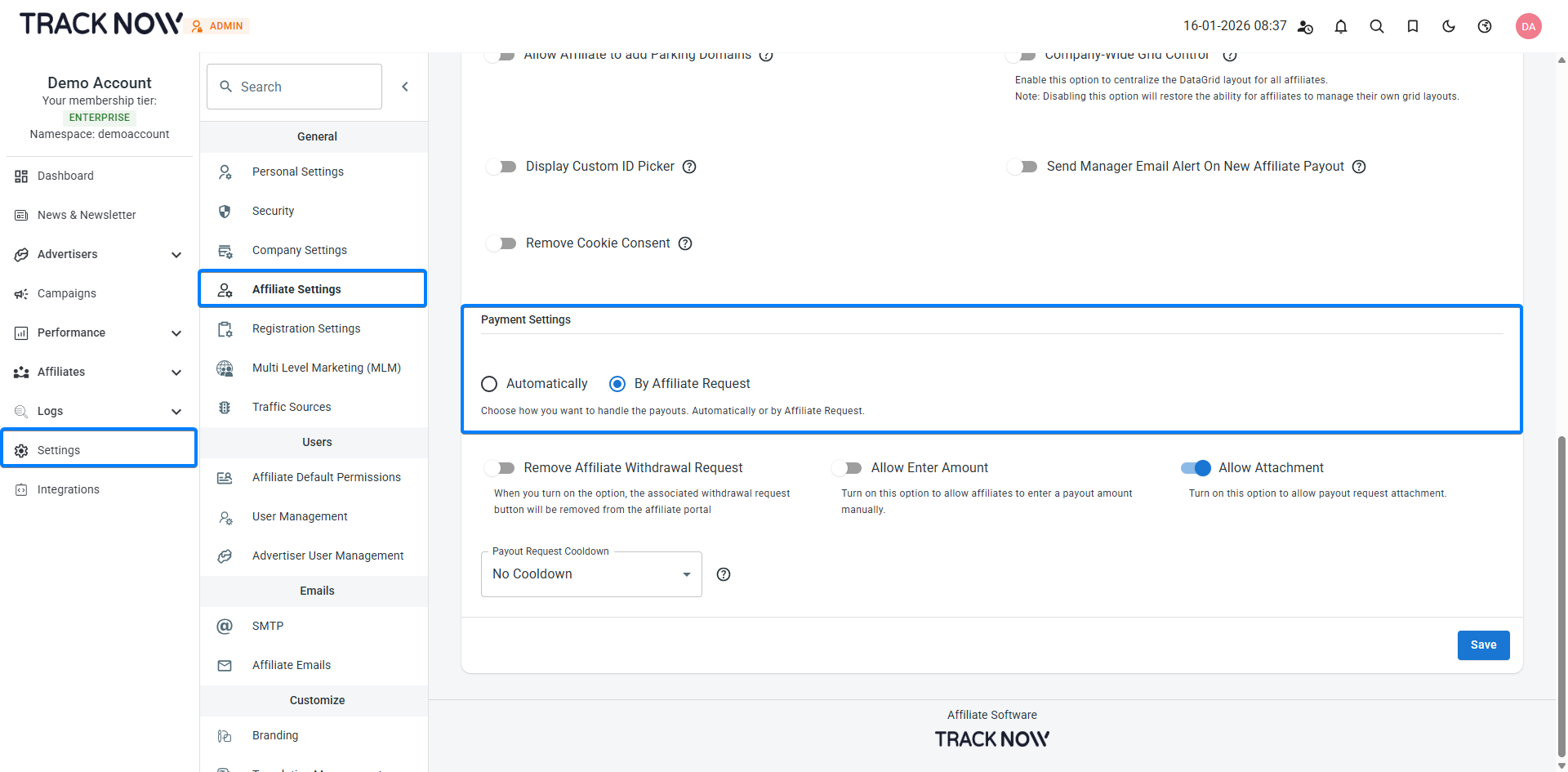Click the bookmark icon in header

[1412, 26]
